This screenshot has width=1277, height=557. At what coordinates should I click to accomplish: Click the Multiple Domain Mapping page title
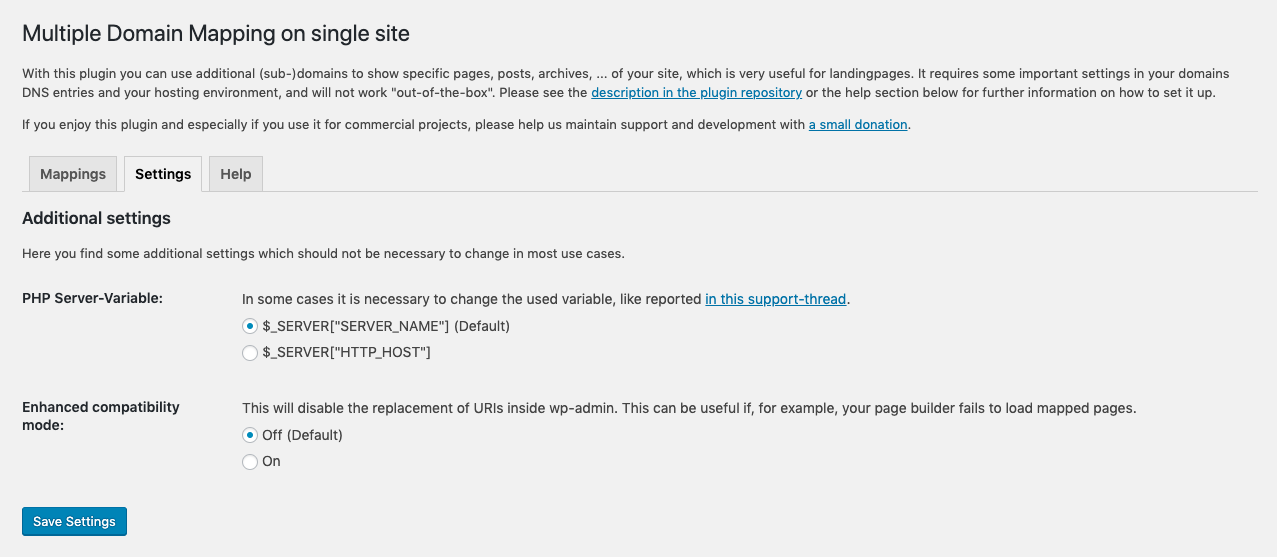coord(216,33)
